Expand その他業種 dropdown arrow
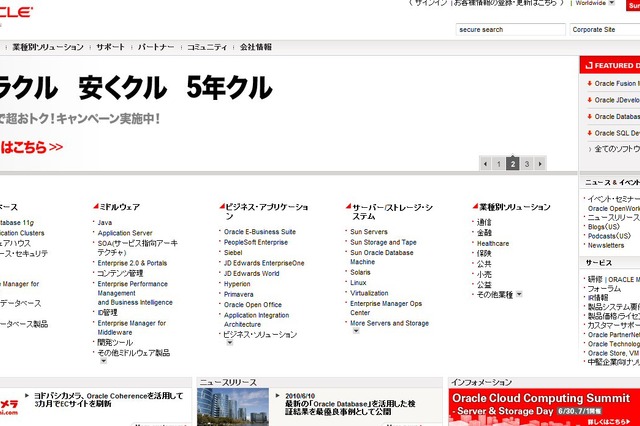 point(519,294)
